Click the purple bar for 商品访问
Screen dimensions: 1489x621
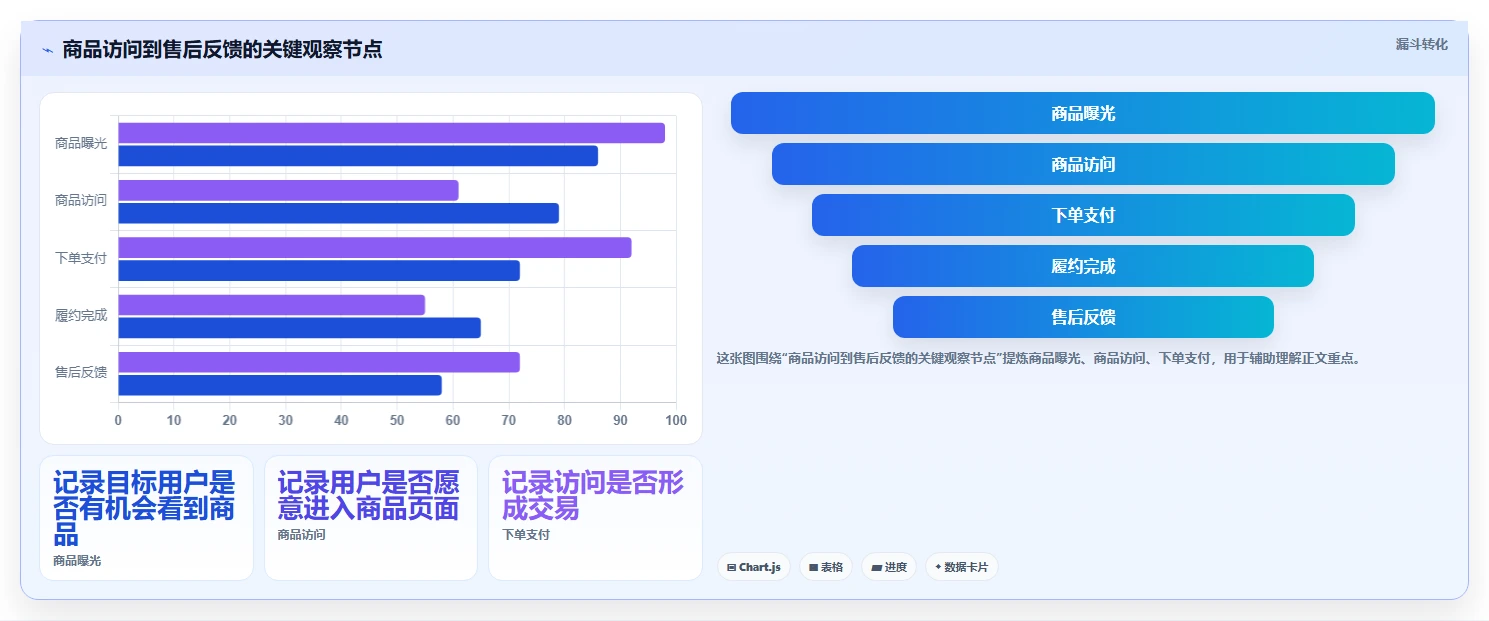coord(288,190)
